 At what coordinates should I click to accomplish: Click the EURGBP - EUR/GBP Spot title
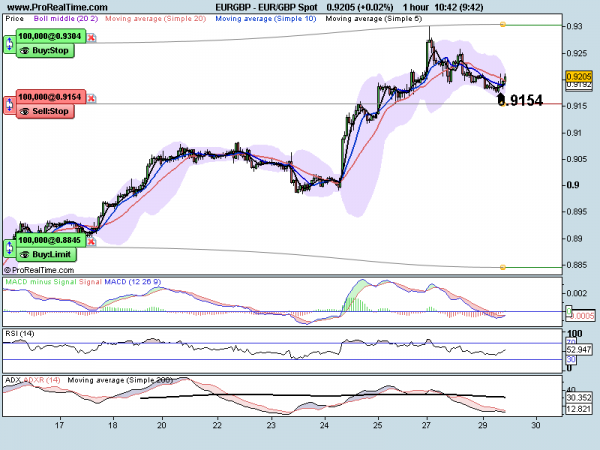[266, 7]
